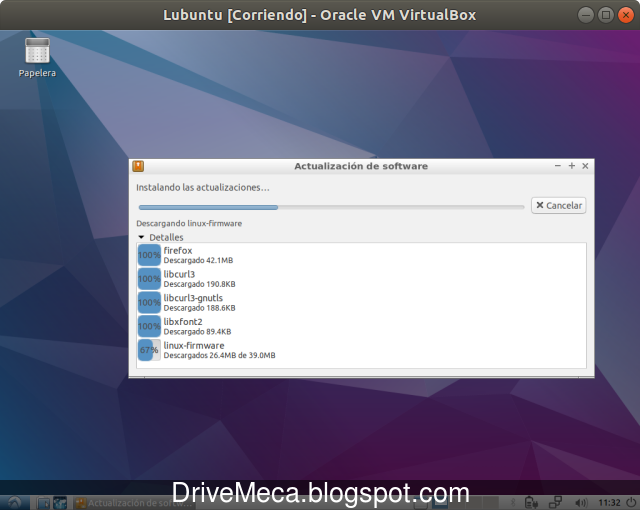Select the libxfont2 package row
Image resolution: width=640 pixels, height=510 pixels.
(361, 326)
